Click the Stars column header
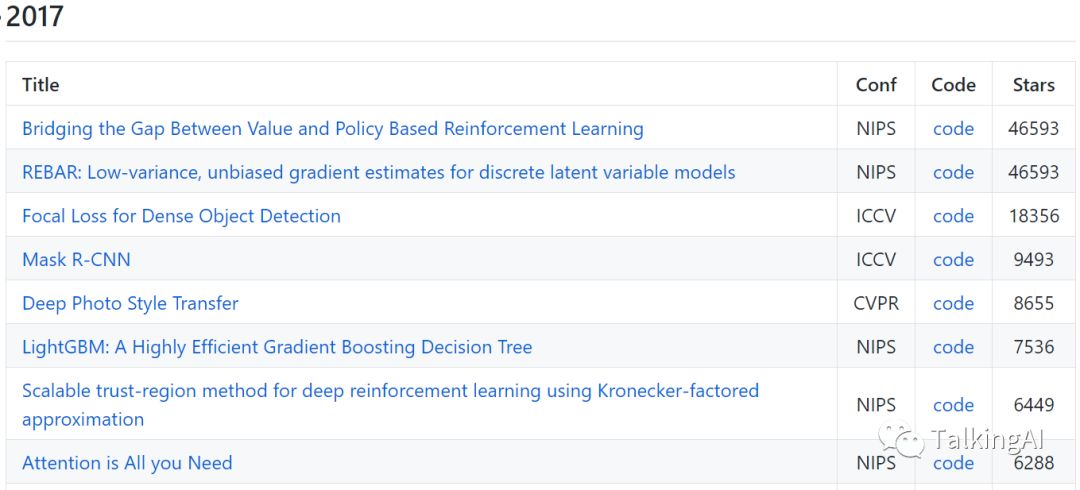Screen dimensions: 1080x490 click(x=1033, y=85)
